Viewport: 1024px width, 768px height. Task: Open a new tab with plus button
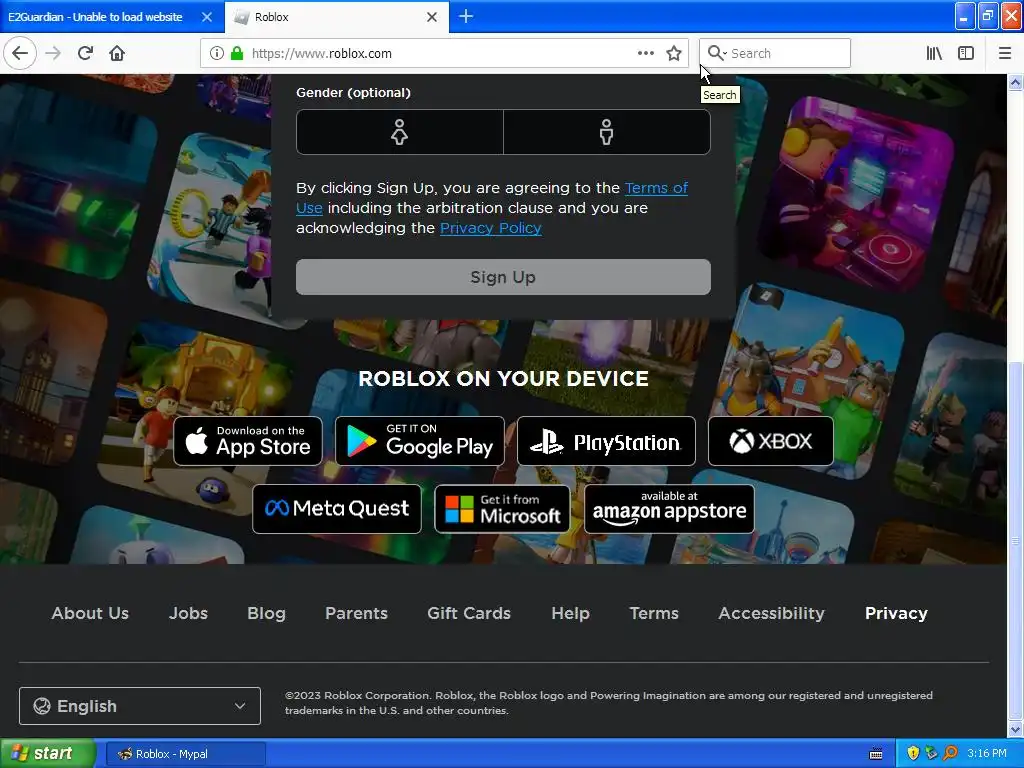point(466,16)
